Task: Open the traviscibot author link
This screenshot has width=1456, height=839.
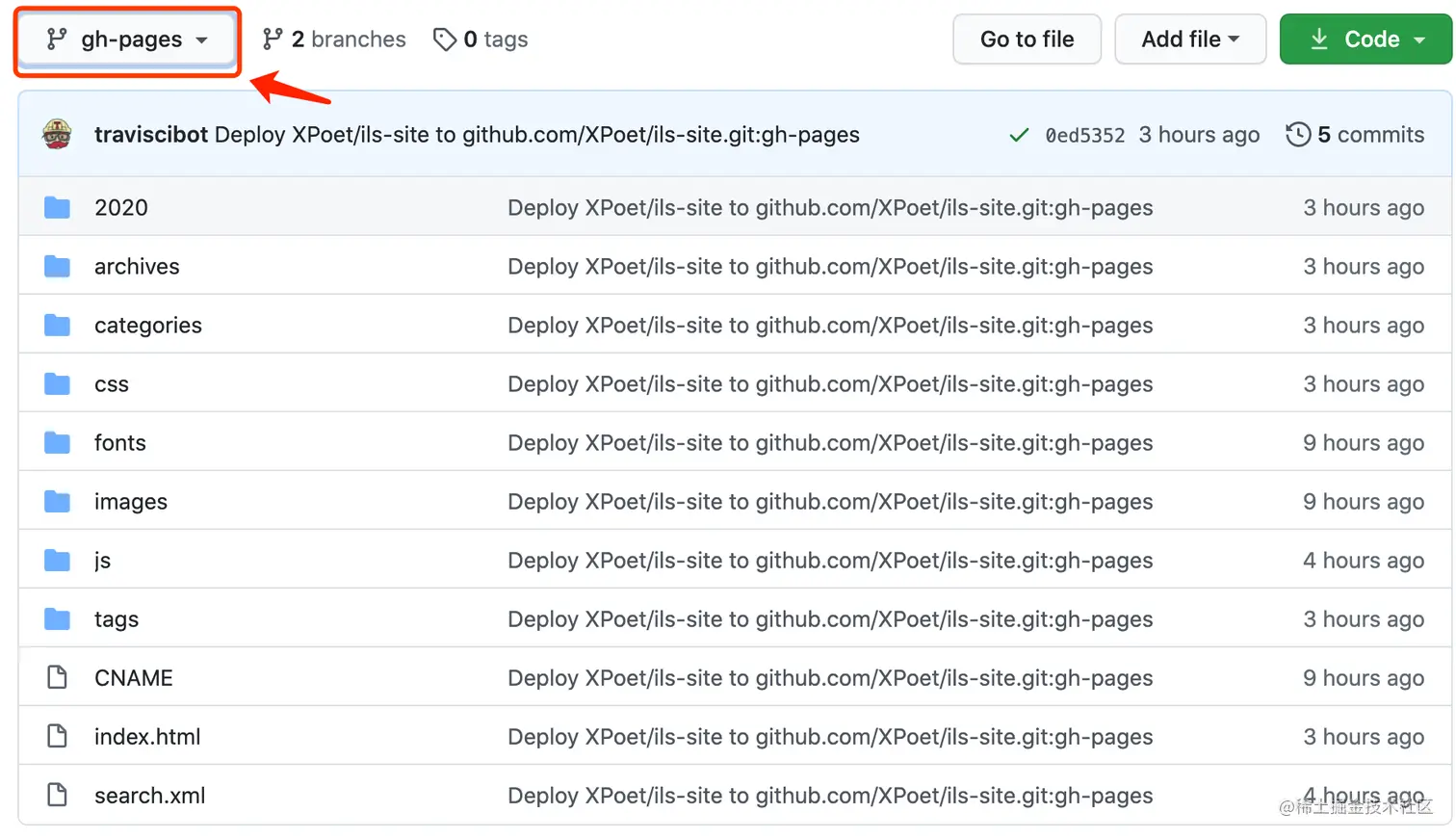Action: click(x=151, y=135)
